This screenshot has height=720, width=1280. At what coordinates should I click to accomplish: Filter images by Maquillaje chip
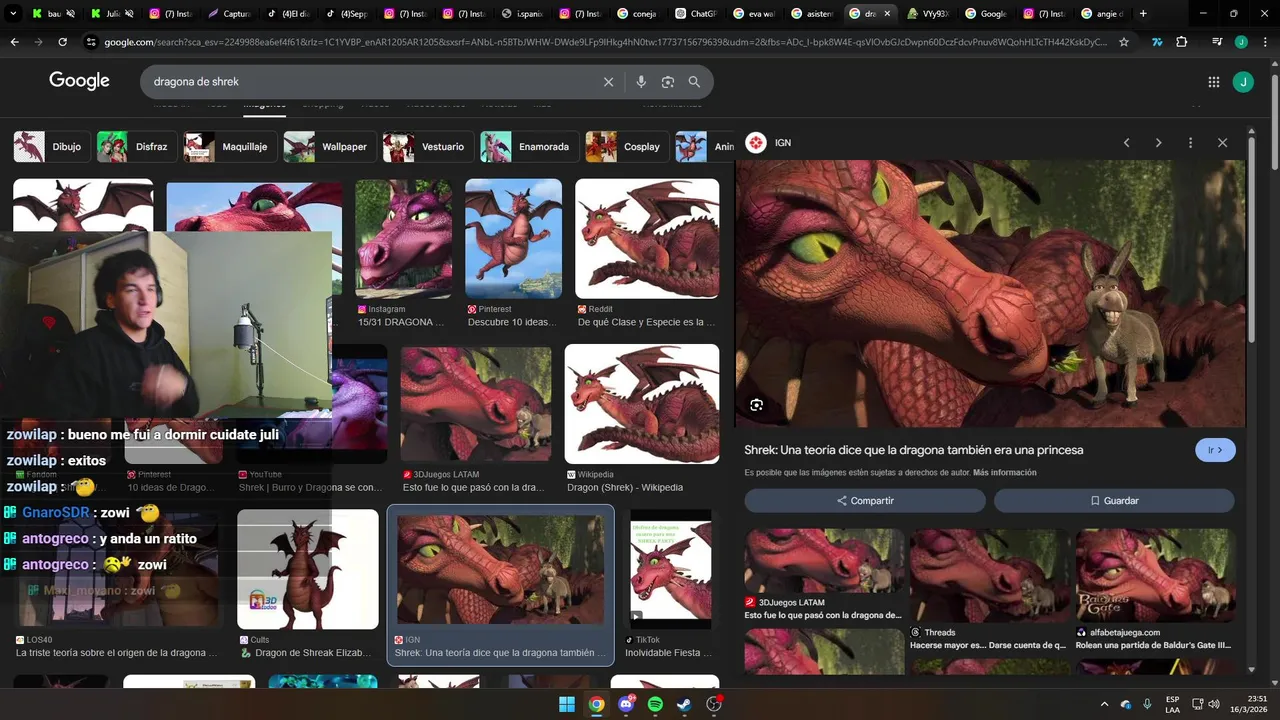click(x=230, y=147)
